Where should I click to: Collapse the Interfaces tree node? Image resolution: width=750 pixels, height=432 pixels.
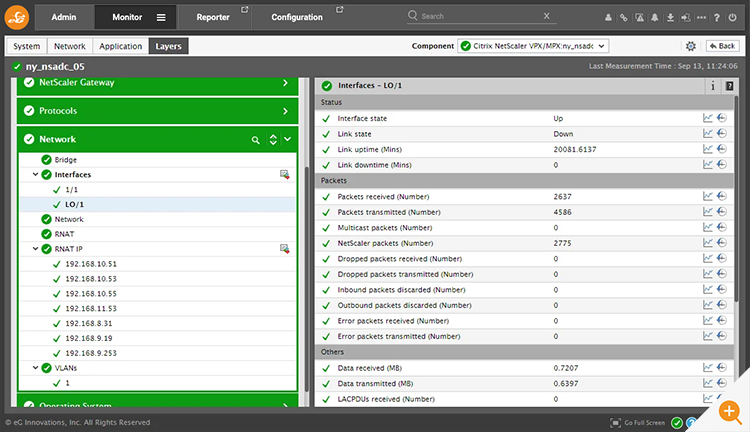coord(35,174)
